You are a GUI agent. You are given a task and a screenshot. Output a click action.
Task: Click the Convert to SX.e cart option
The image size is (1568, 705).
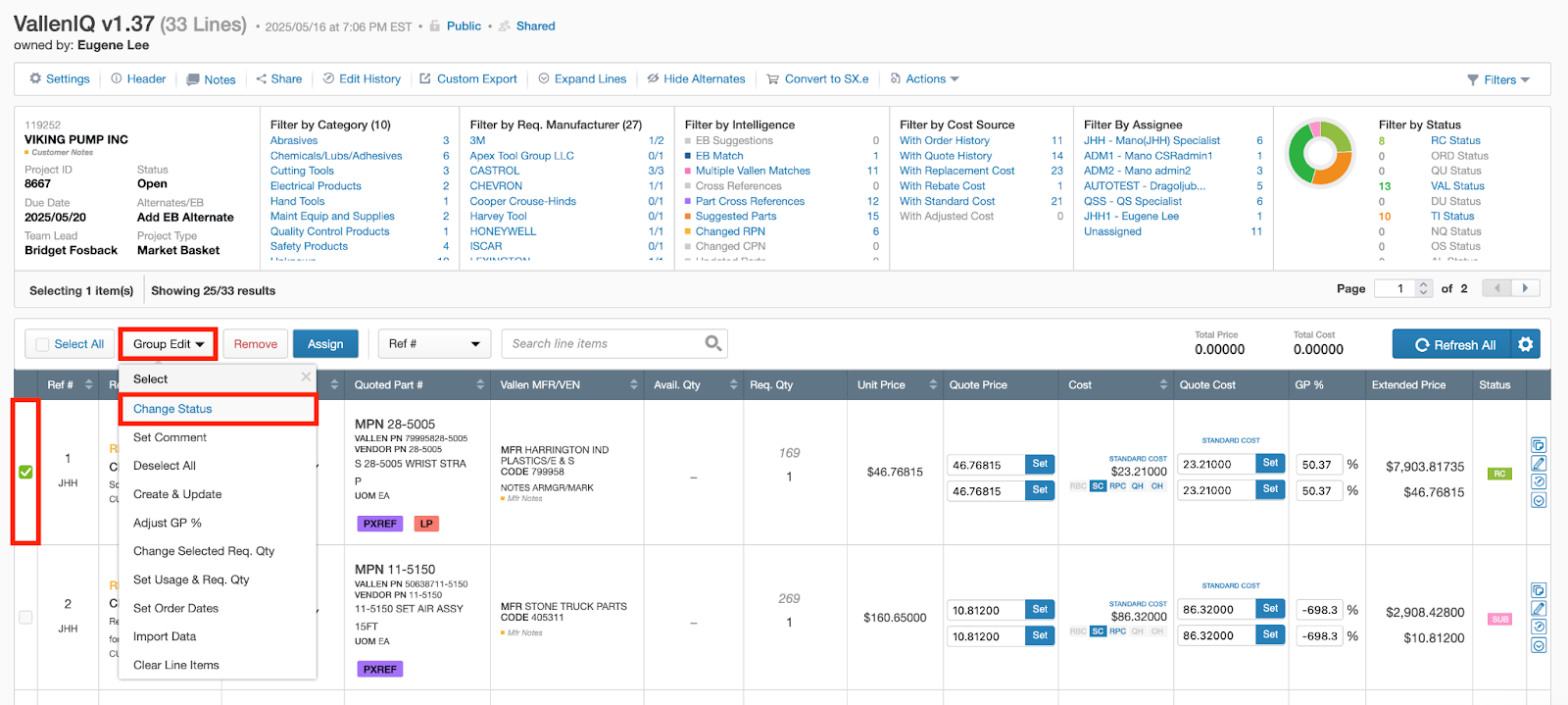coord(817,79)
